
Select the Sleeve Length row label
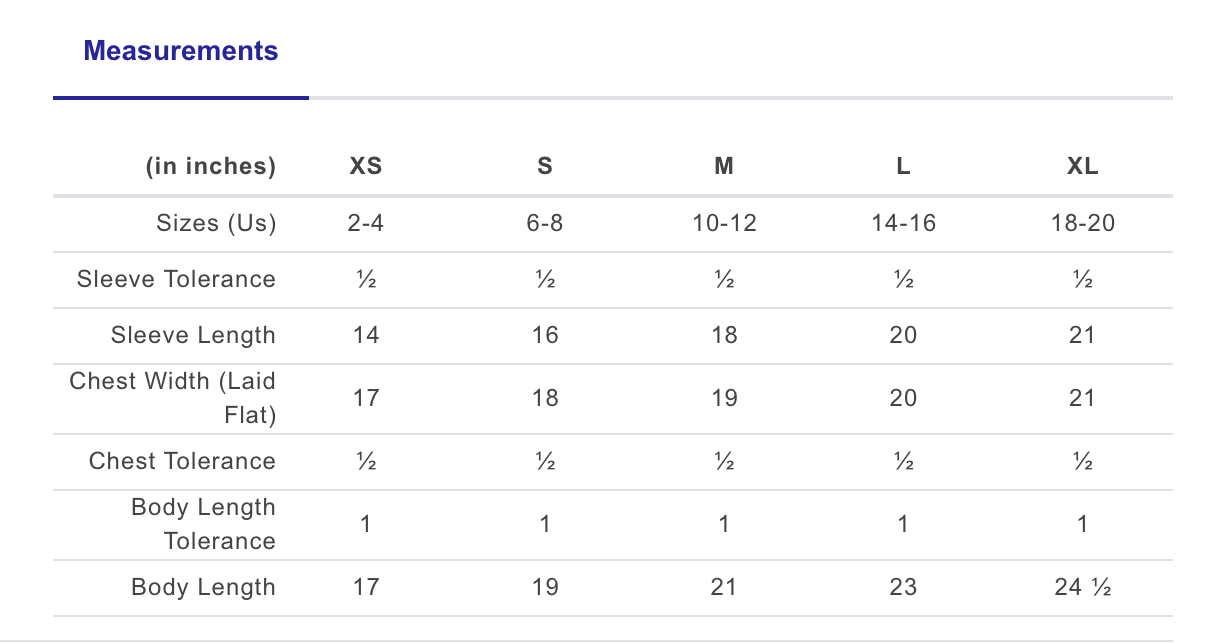pyautogui.click(x=193, y=335)
